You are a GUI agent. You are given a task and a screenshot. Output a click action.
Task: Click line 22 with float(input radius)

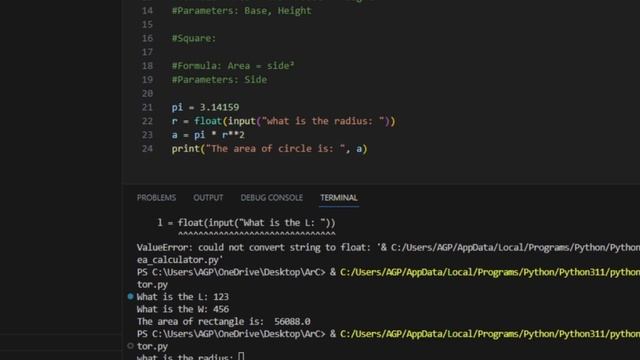click(283, 121)
